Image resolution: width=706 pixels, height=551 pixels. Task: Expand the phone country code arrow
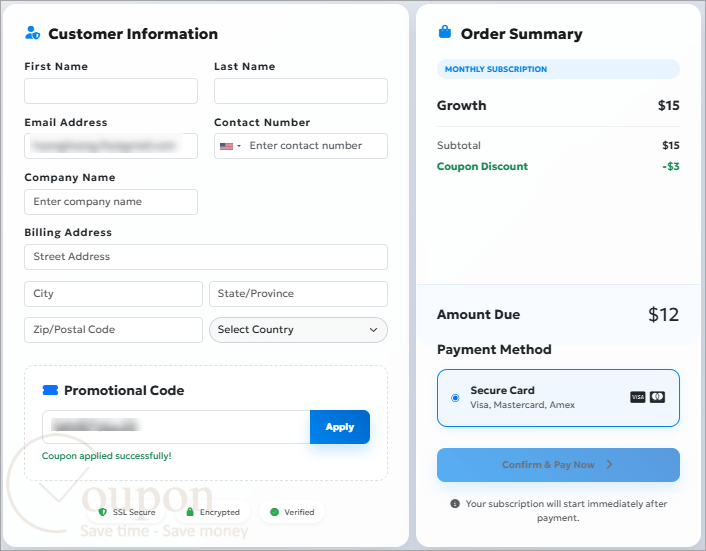tap(239, 146)
